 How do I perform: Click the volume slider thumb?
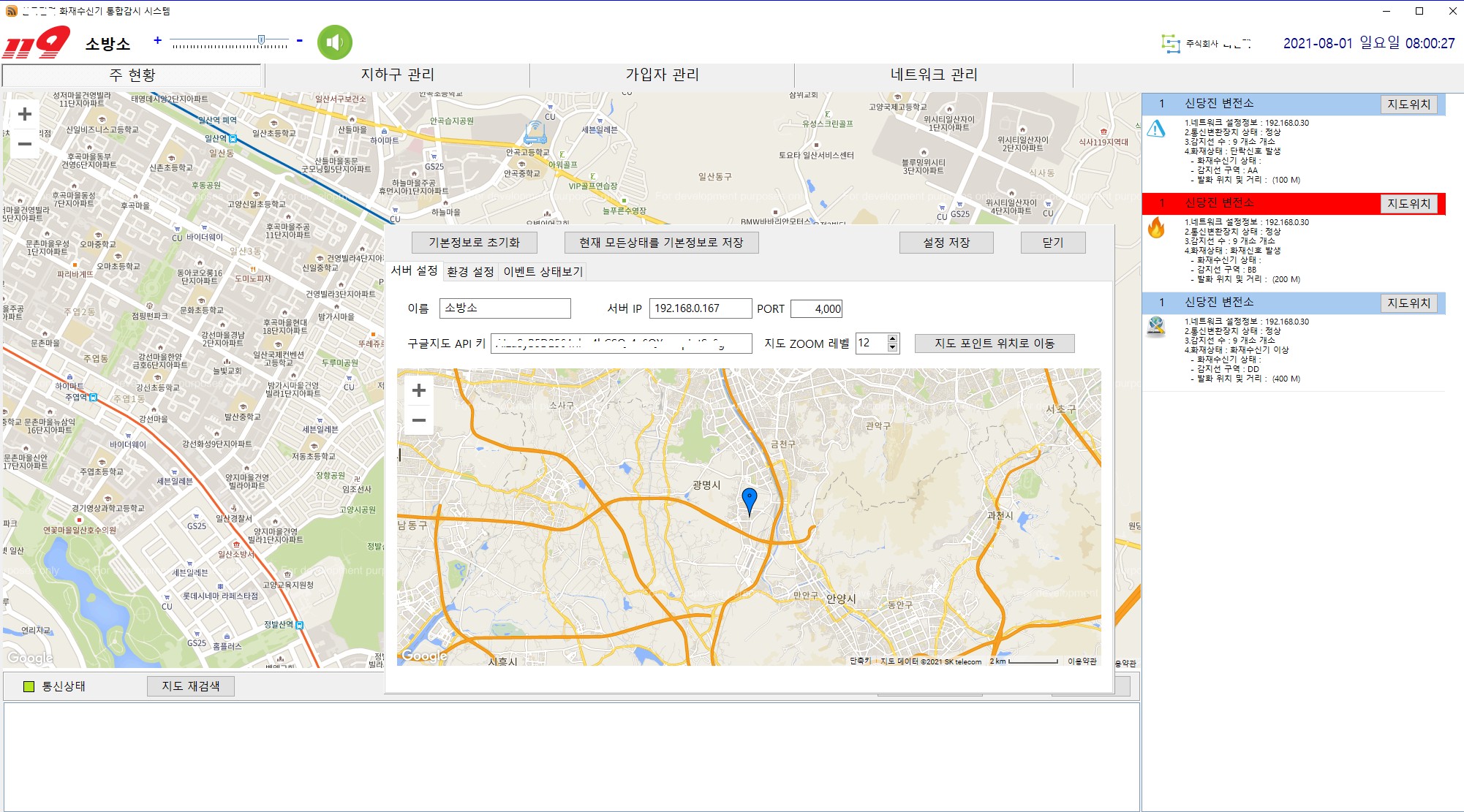tap(261, 40)
